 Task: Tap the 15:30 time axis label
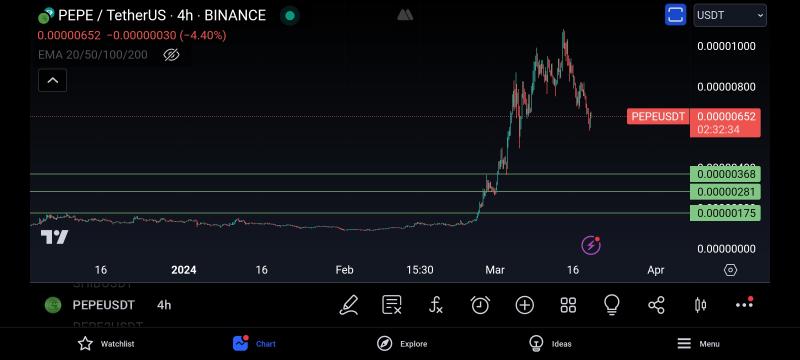[x=420, y=270]
